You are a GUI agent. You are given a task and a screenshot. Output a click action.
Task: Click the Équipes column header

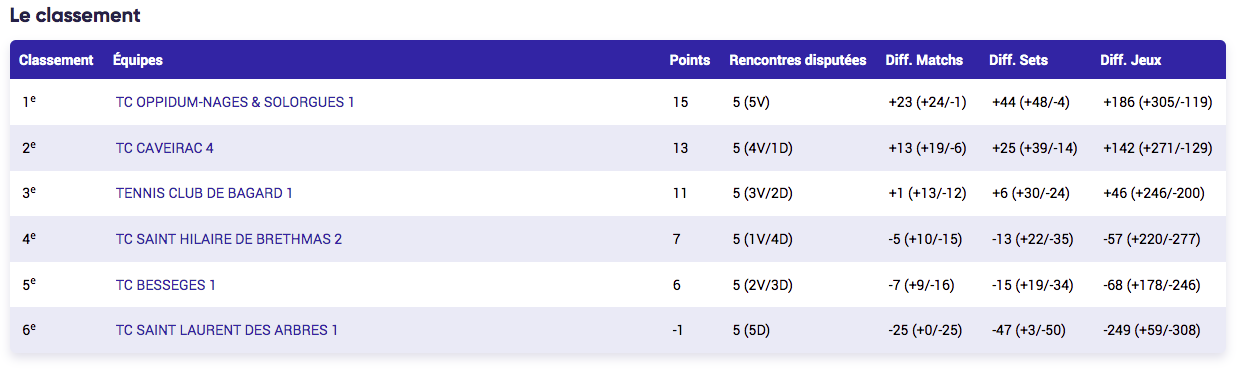coord(138,60)
